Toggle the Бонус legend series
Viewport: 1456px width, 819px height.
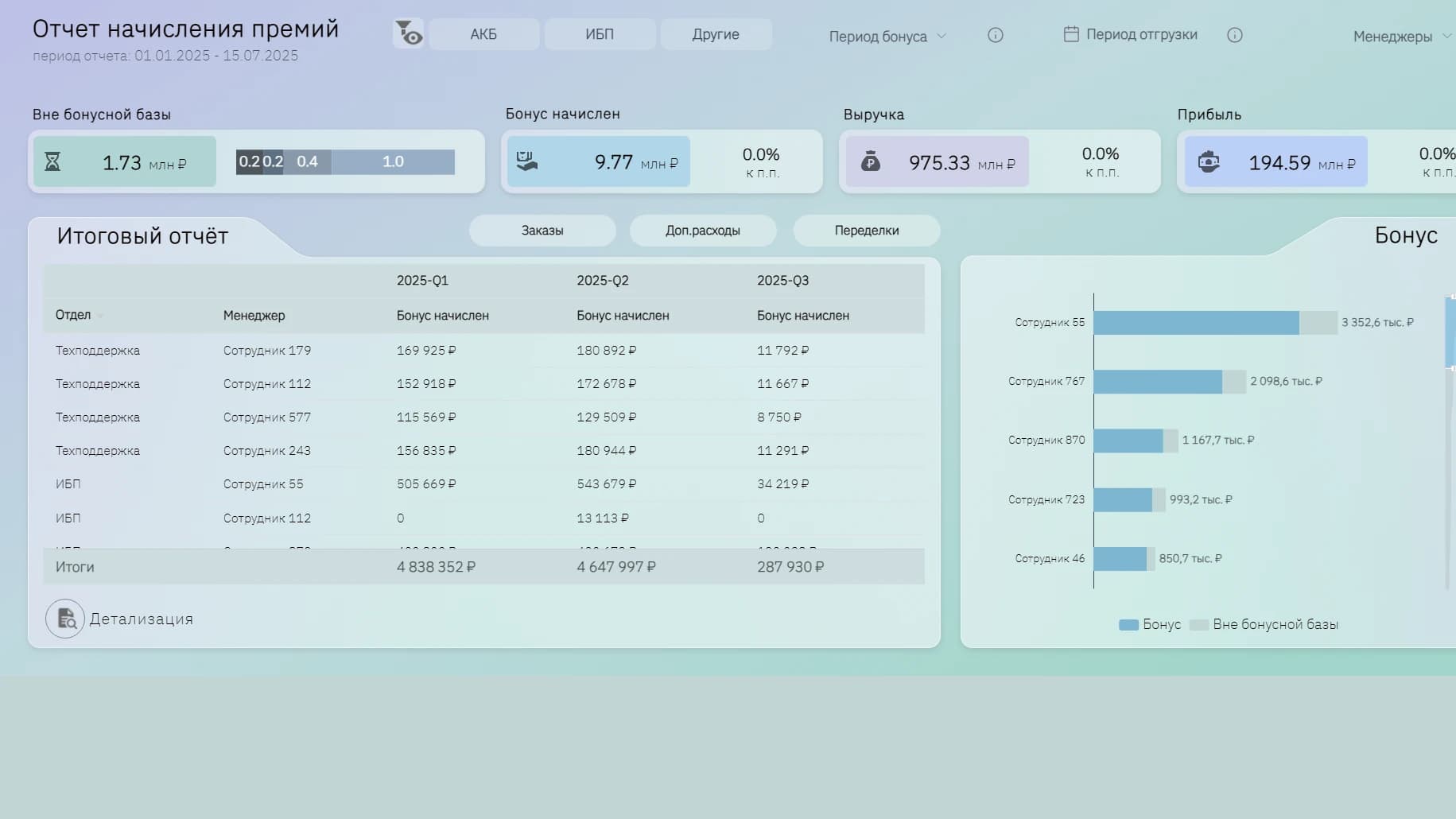(x=1150, y=625)
